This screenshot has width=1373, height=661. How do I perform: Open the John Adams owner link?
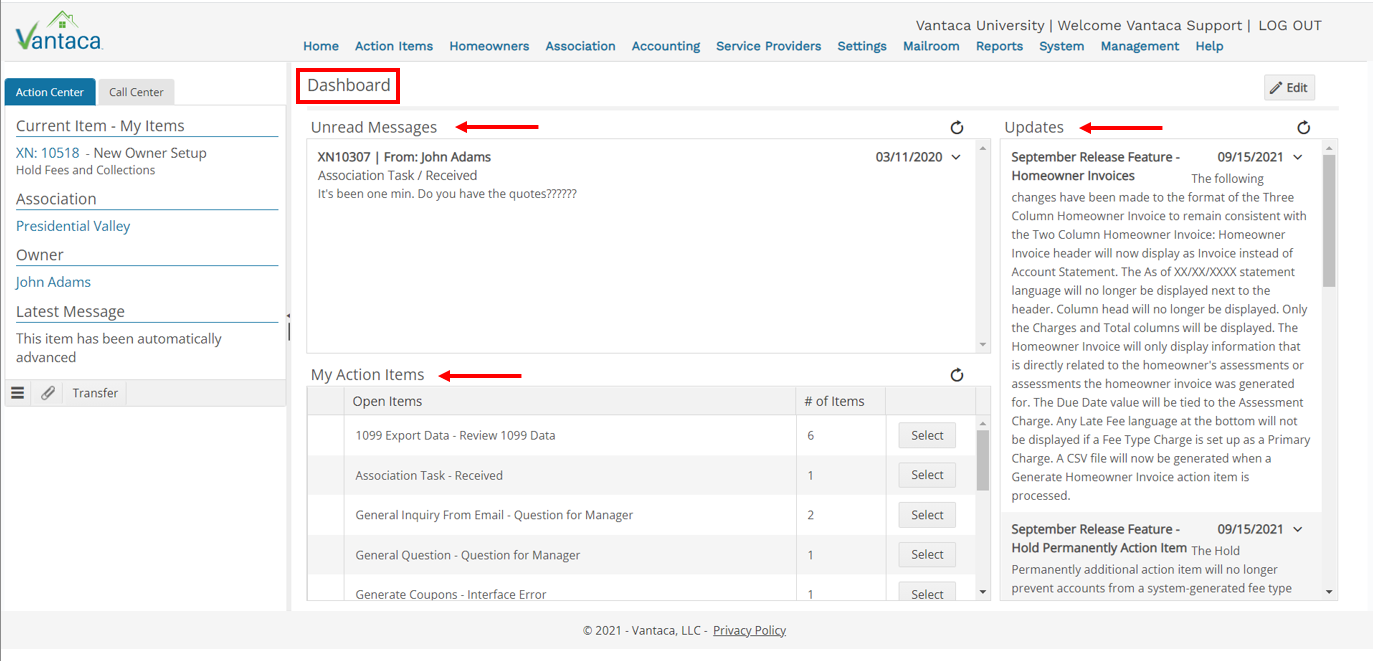[53, 282]
